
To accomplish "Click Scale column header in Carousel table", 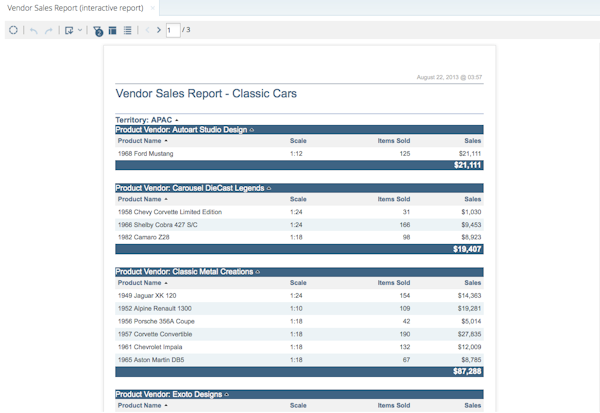I will point(298,199).
